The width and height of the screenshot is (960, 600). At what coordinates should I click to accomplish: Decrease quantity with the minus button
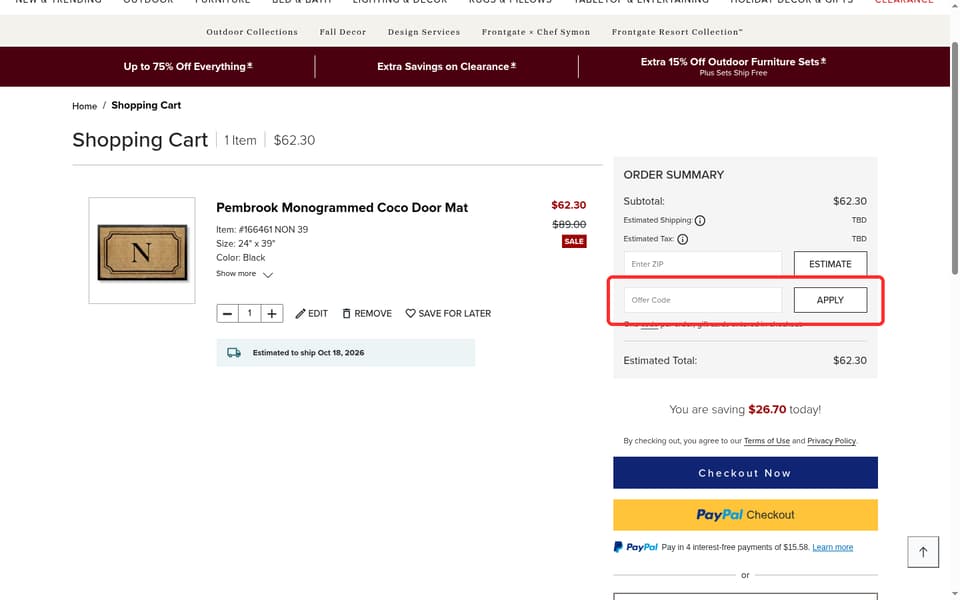point(227,313)
